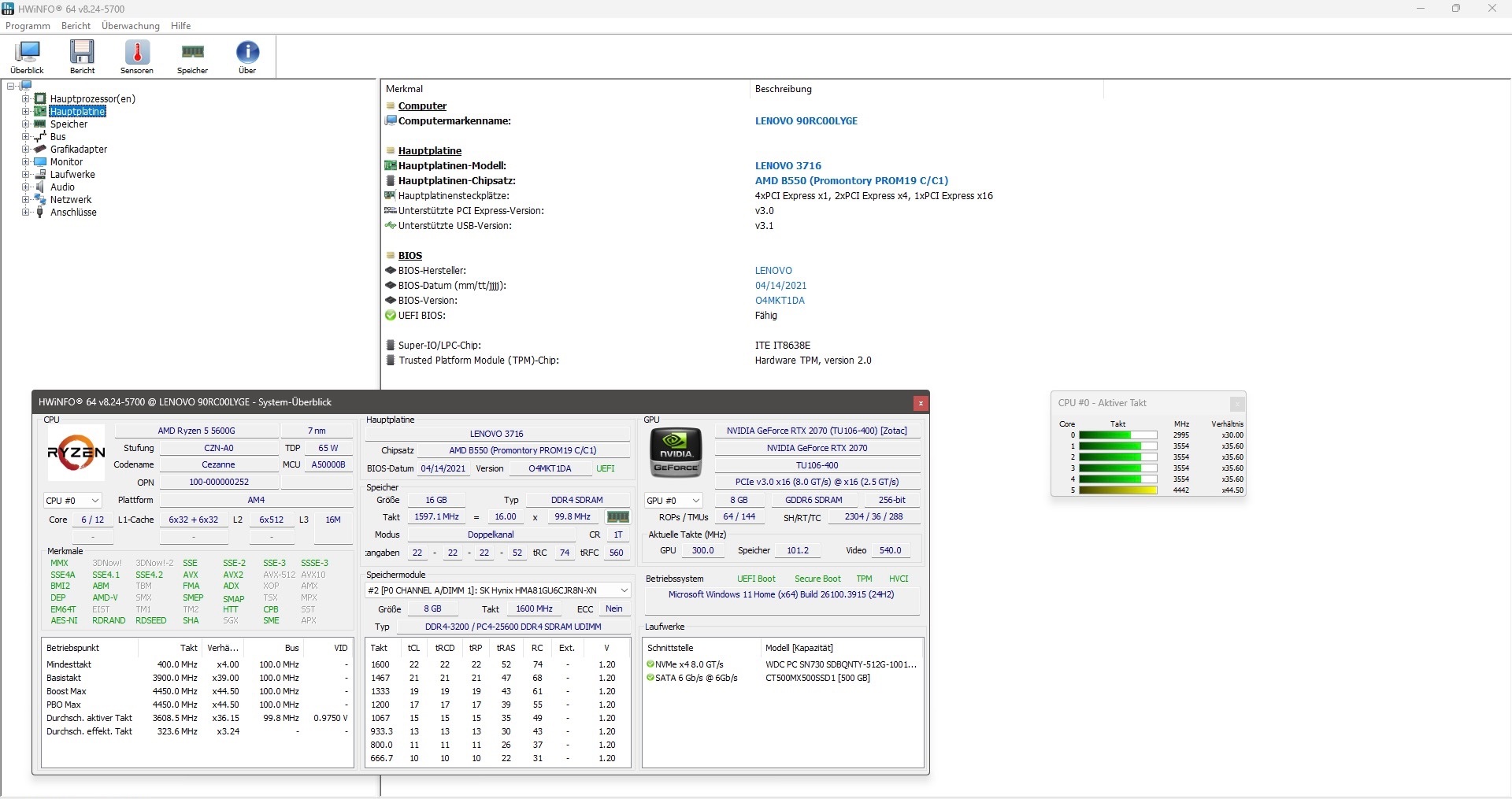
Task: Click the Merkmal column header
Action: pos(564,89)
